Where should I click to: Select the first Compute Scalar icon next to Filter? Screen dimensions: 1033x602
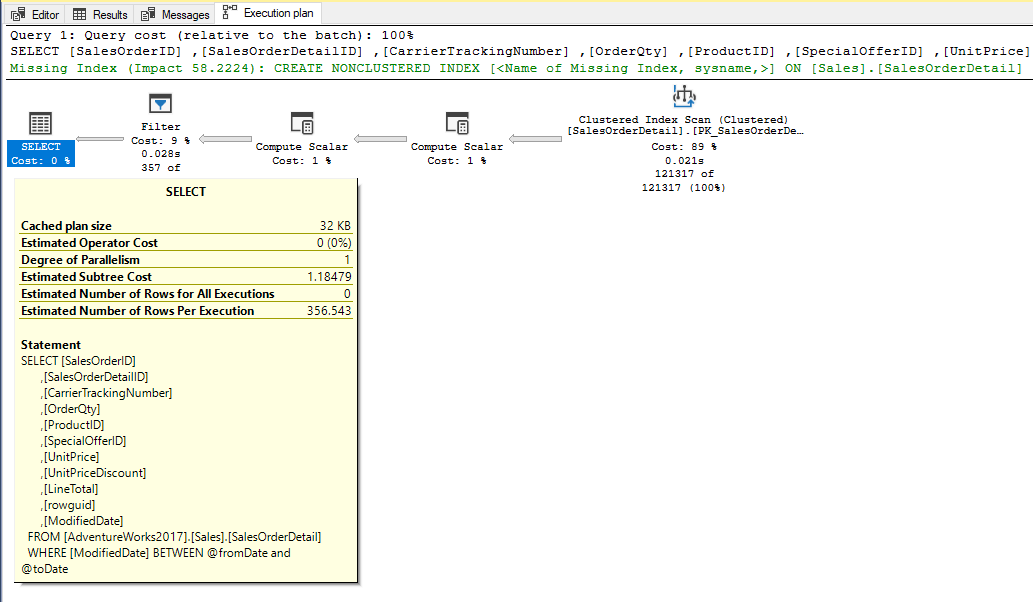click(x=302, y=123)
